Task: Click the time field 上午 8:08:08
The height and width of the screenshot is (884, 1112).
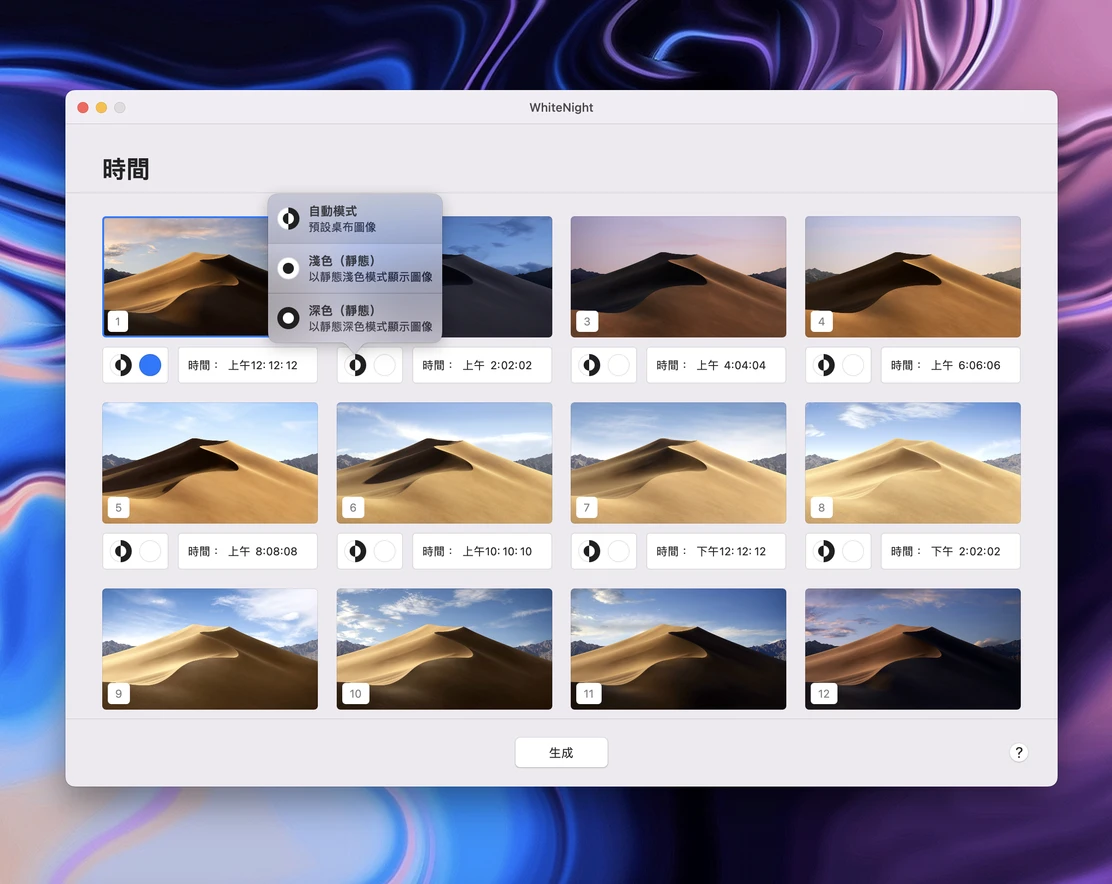Action: point(248,551)
